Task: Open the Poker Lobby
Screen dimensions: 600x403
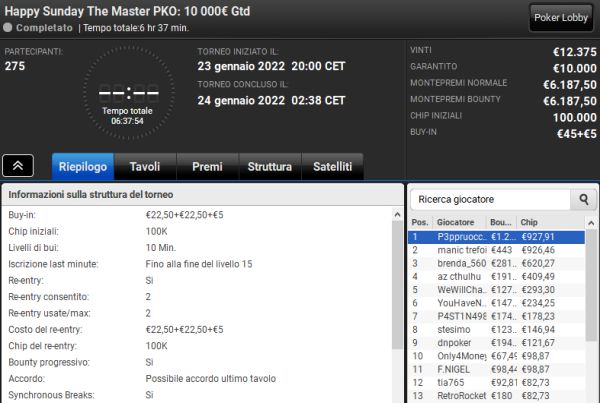Action: [x=561, y=18]
